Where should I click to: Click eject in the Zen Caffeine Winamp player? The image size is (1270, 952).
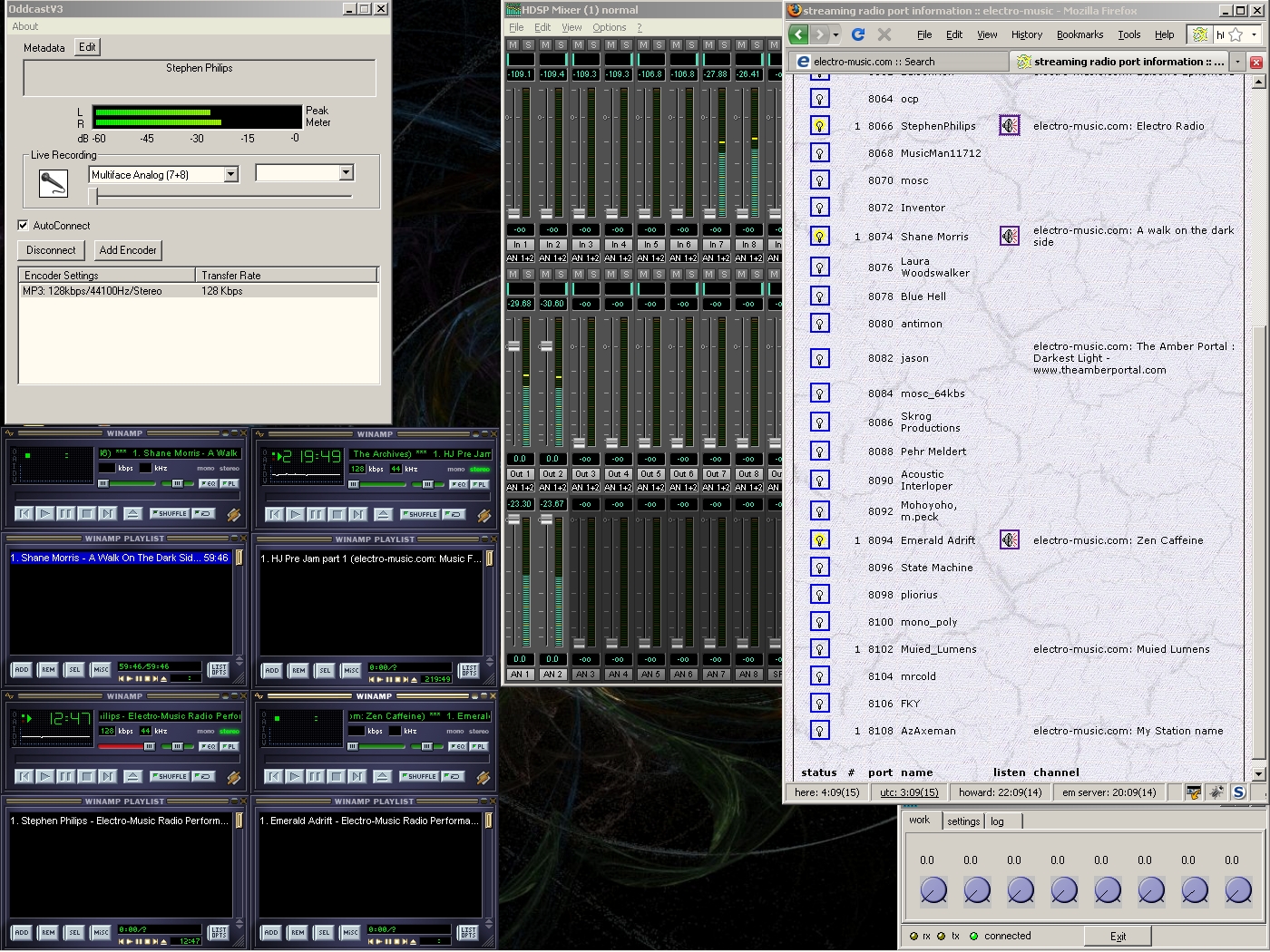point(383,776)
